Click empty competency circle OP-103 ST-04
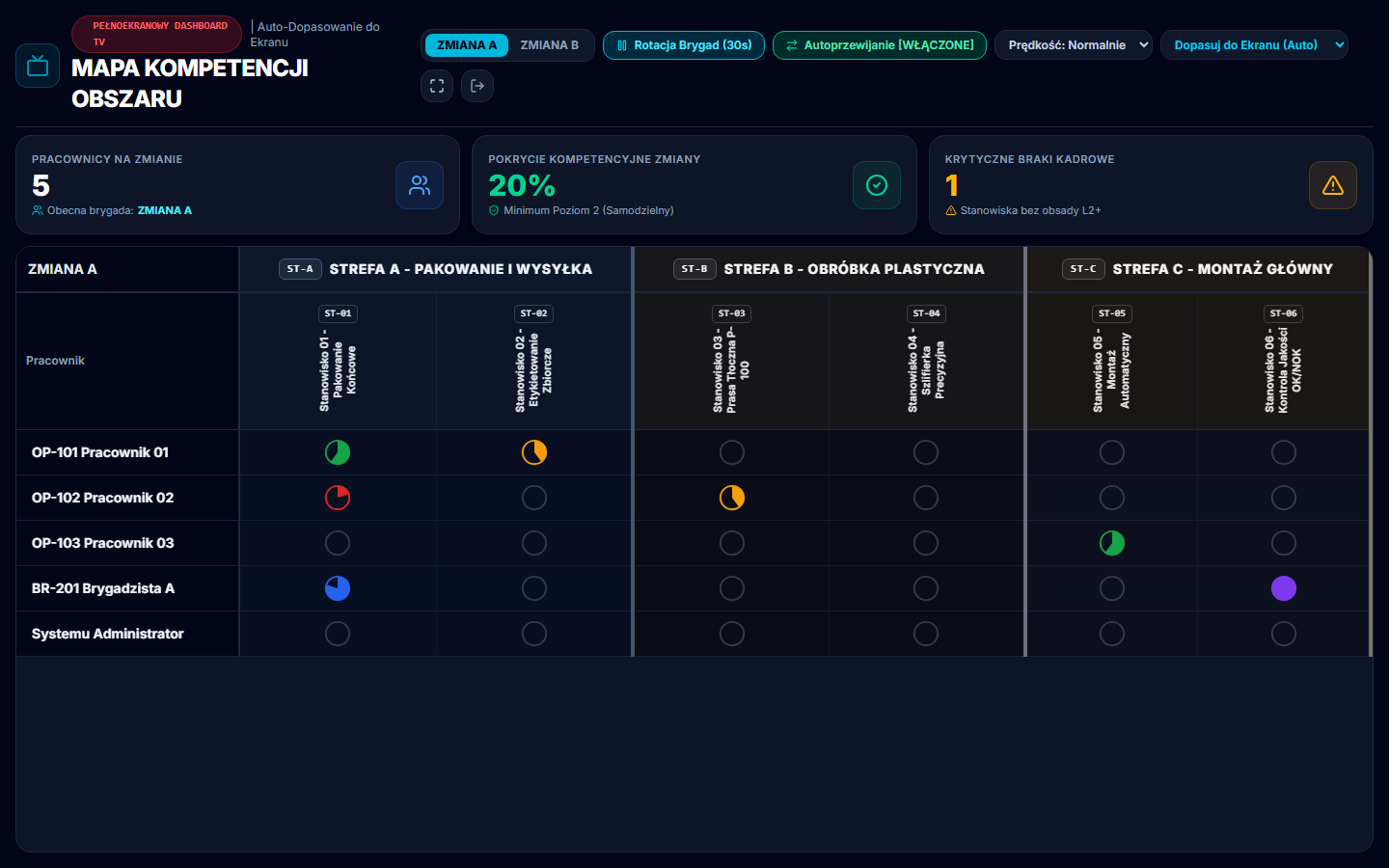 point(926,543)
